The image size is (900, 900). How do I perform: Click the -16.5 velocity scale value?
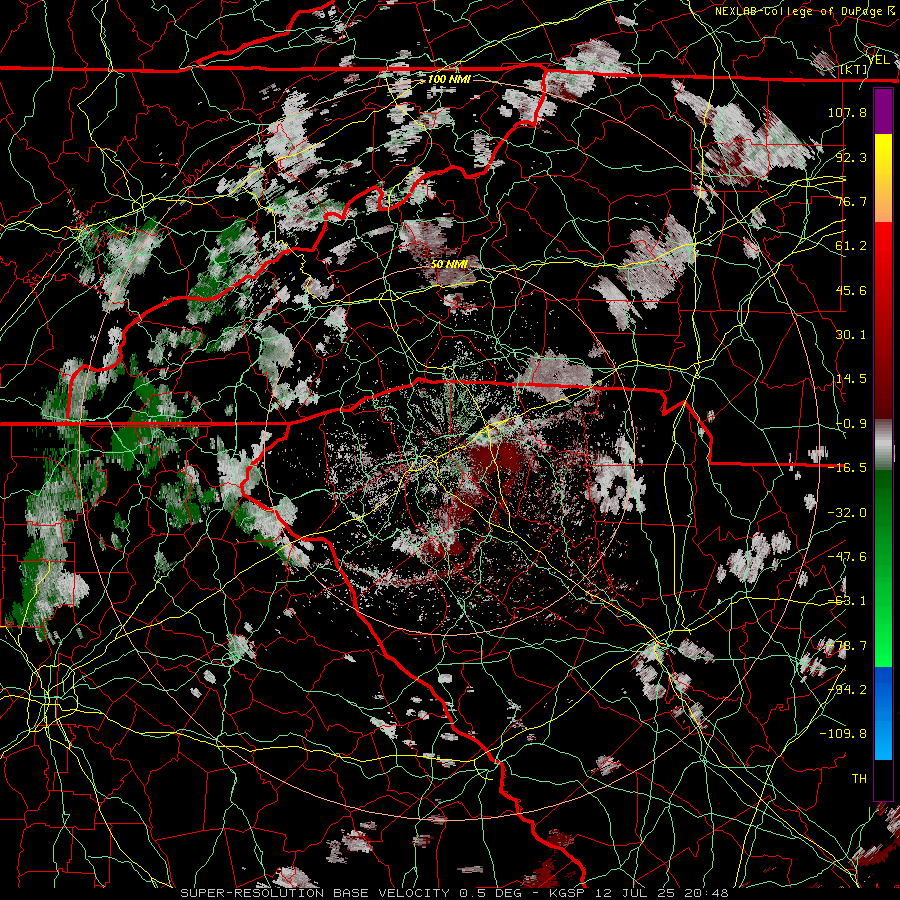point(847,468)
